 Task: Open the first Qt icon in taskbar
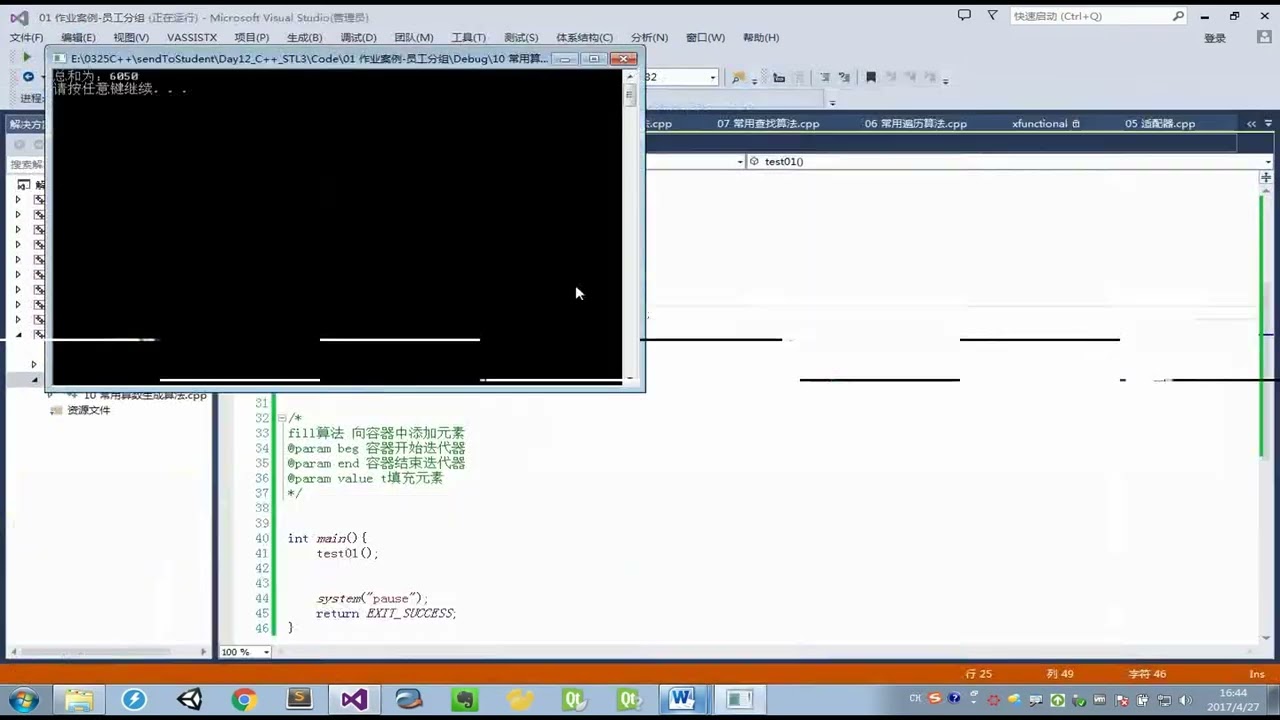click(574, 699)
